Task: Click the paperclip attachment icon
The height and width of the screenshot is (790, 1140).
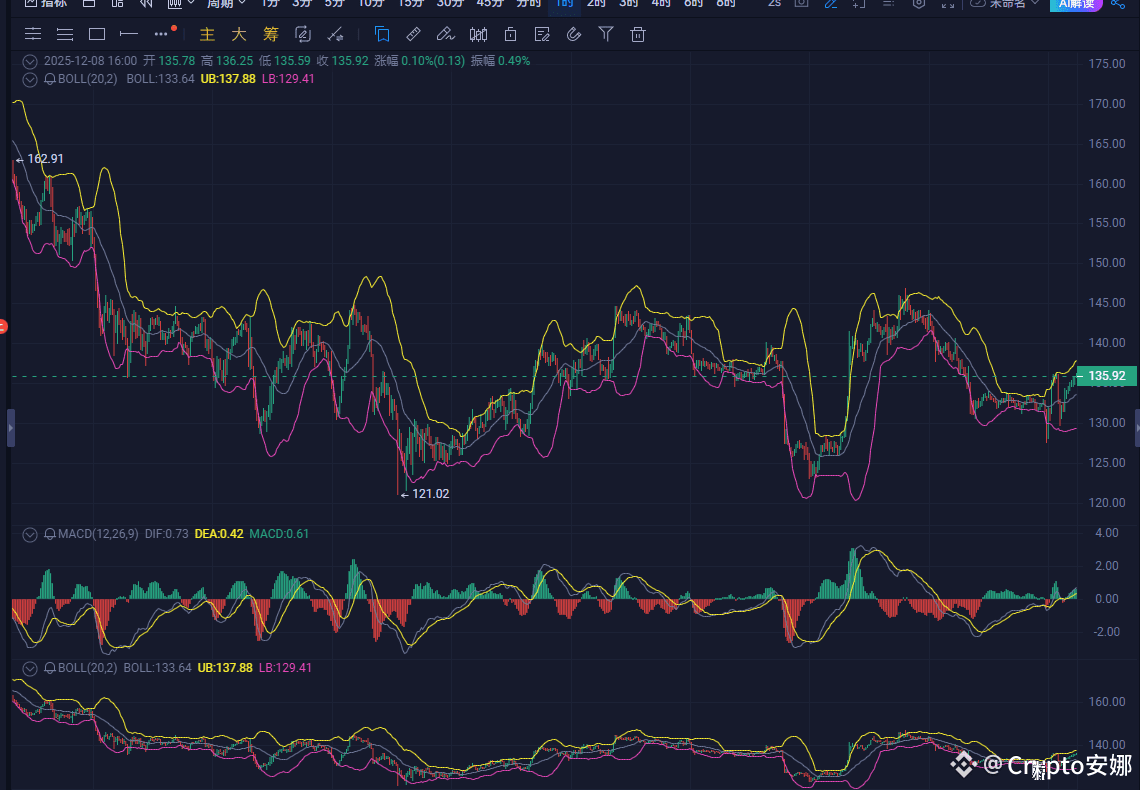Action: [573, 35]
